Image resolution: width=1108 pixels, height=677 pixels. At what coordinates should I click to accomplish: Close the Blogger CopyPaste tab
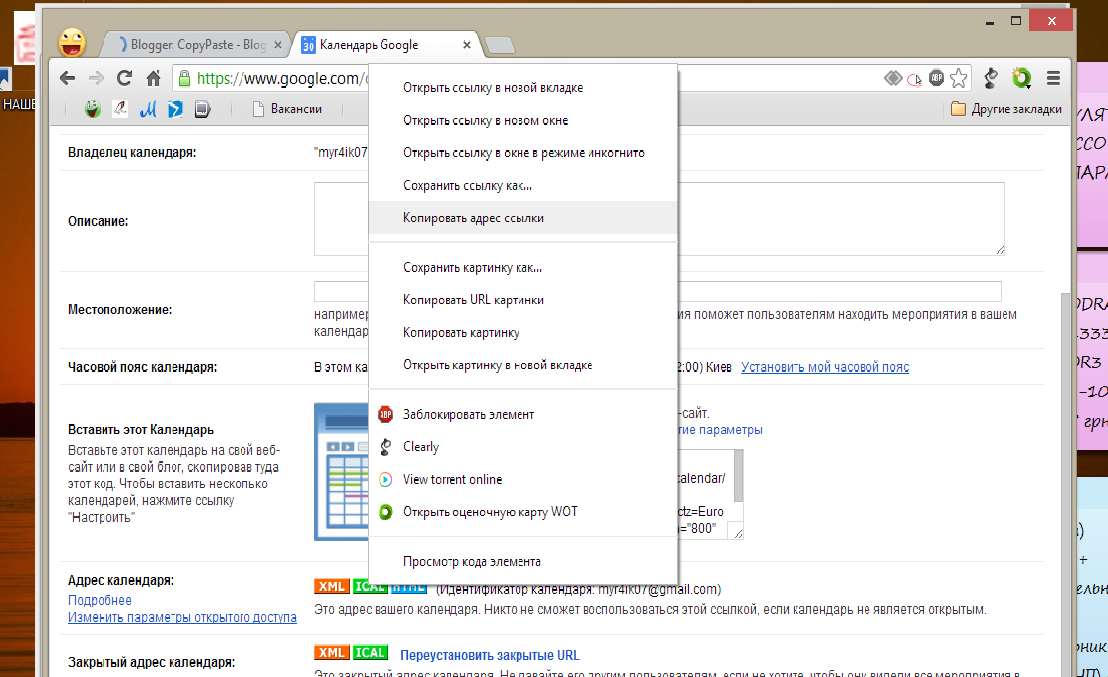278,45
